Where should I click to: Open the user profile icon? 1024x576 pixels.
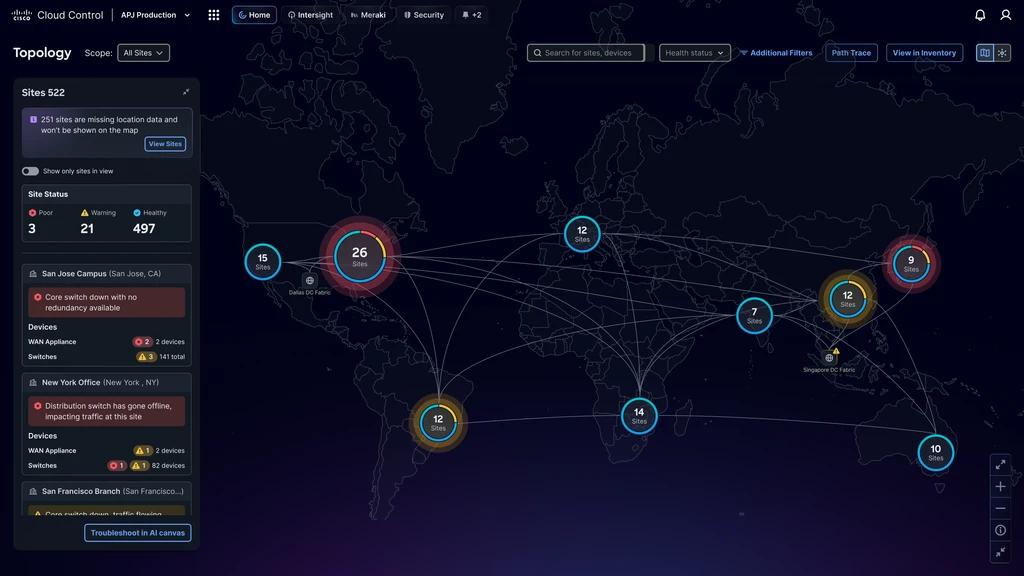[x=1006, y=15]
